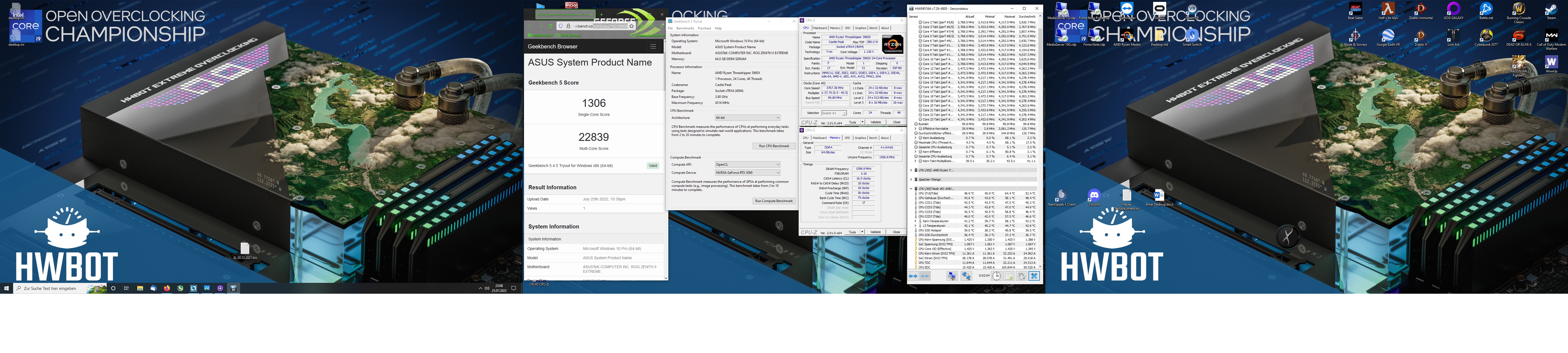Expand Speicher-Timings group in HWiNFO
Image resolution: width=1568 pixels, height=353 pixels.
(911, 179)
